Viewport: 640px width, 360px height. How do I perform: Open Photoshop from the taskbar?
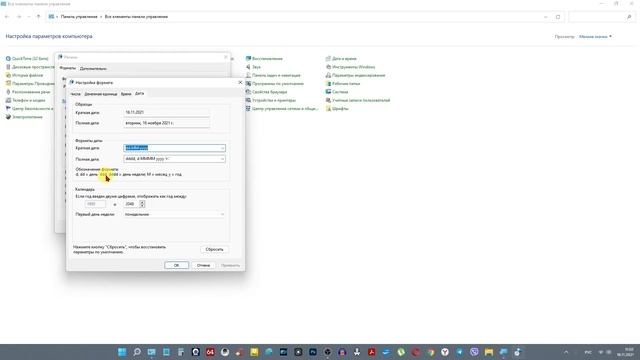coord(313,352)
